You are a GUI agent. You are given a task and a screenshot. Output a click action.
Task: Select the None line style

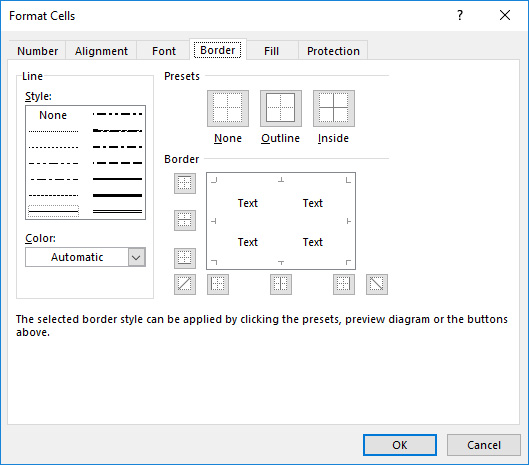point(53,115)
